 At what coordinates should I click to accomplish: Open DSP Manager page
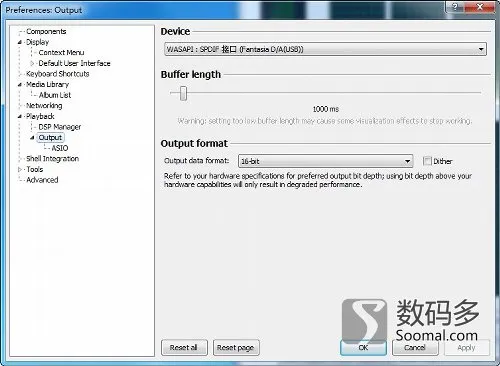tap(60, 127)
